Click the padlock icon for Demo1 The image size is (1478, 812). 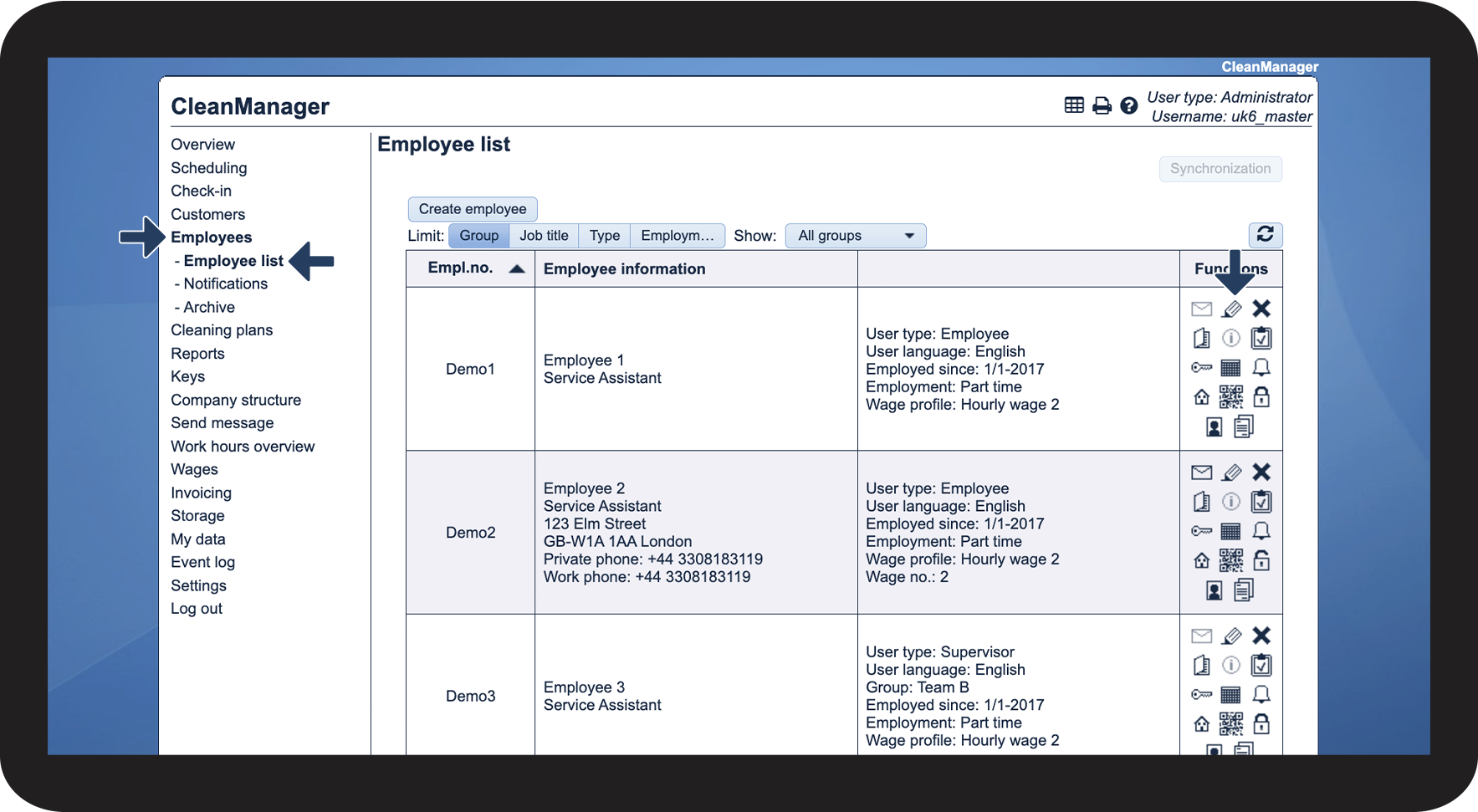[x=1261, y=396]
